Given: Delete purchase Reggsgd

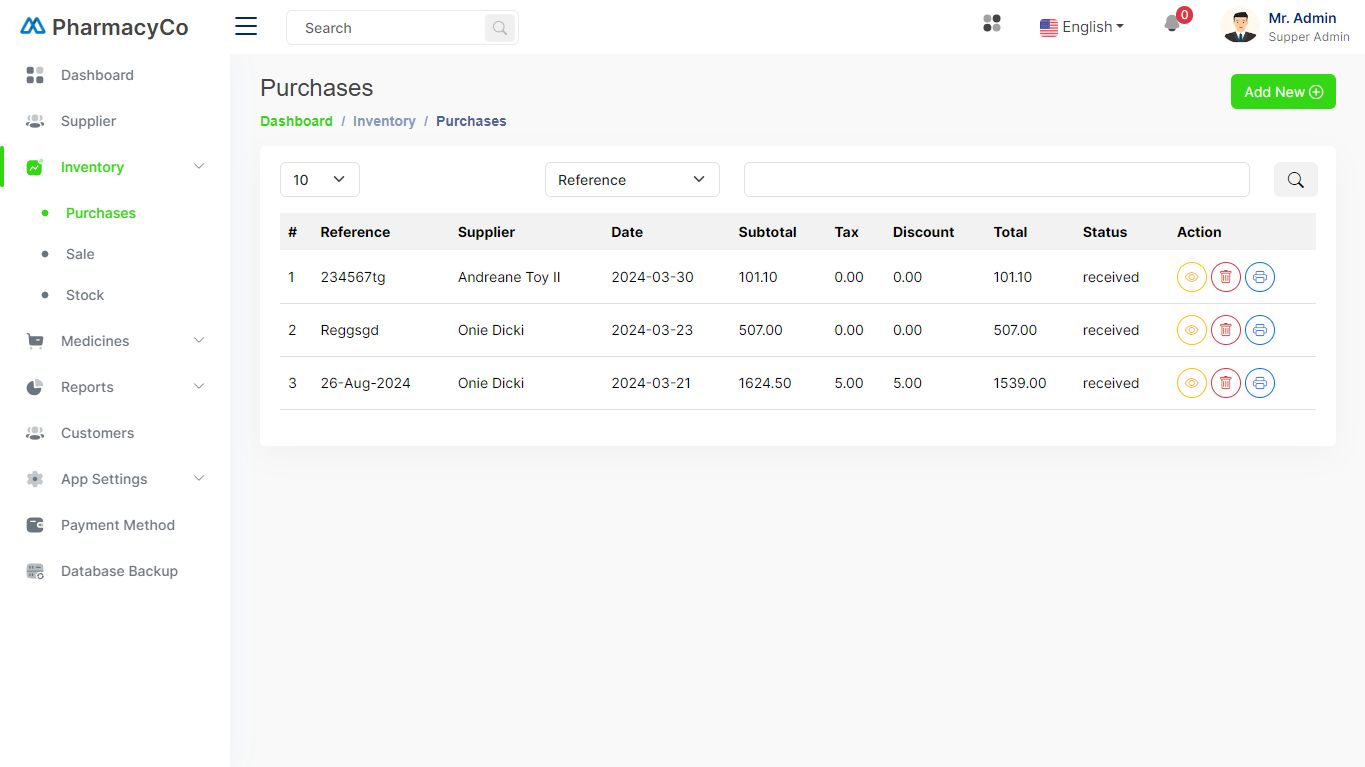Looking at the screenshot, I should click(1226, 330).
